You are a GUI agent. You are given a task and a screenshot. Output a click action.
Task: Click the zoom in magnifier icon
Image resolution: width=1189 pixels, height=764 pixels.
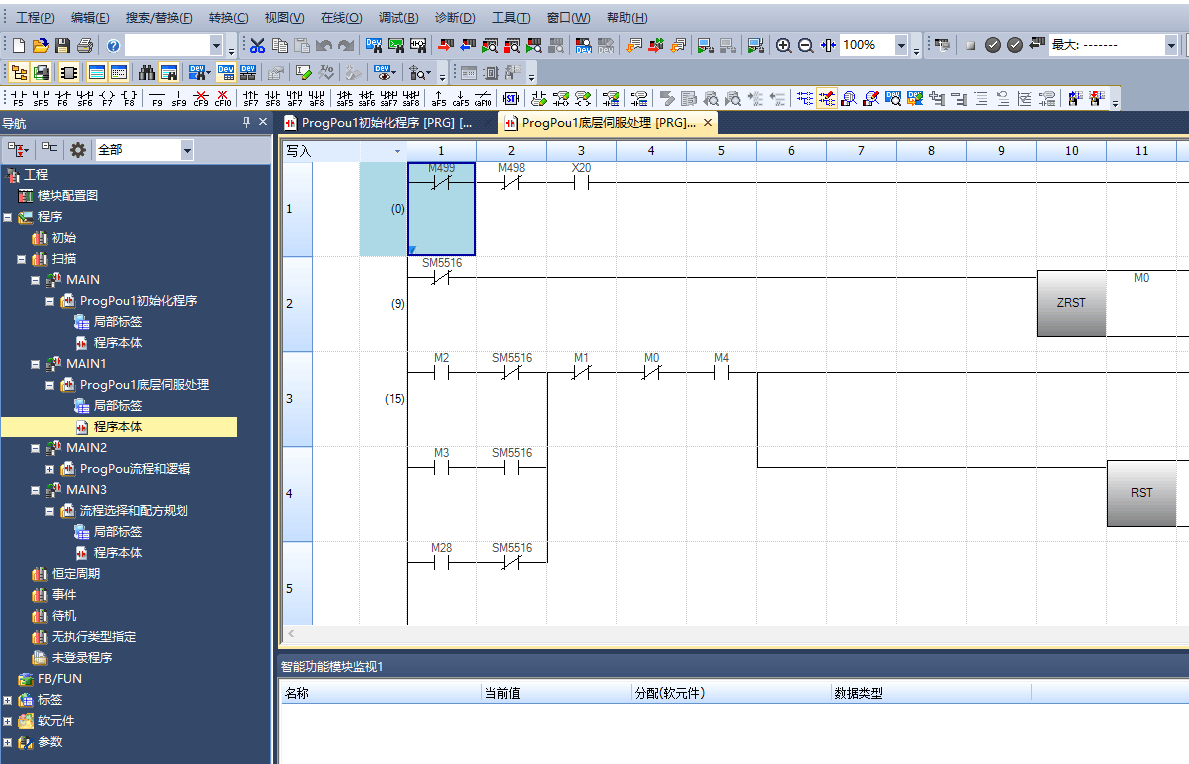pyautogui.click(x=784, y=46)
